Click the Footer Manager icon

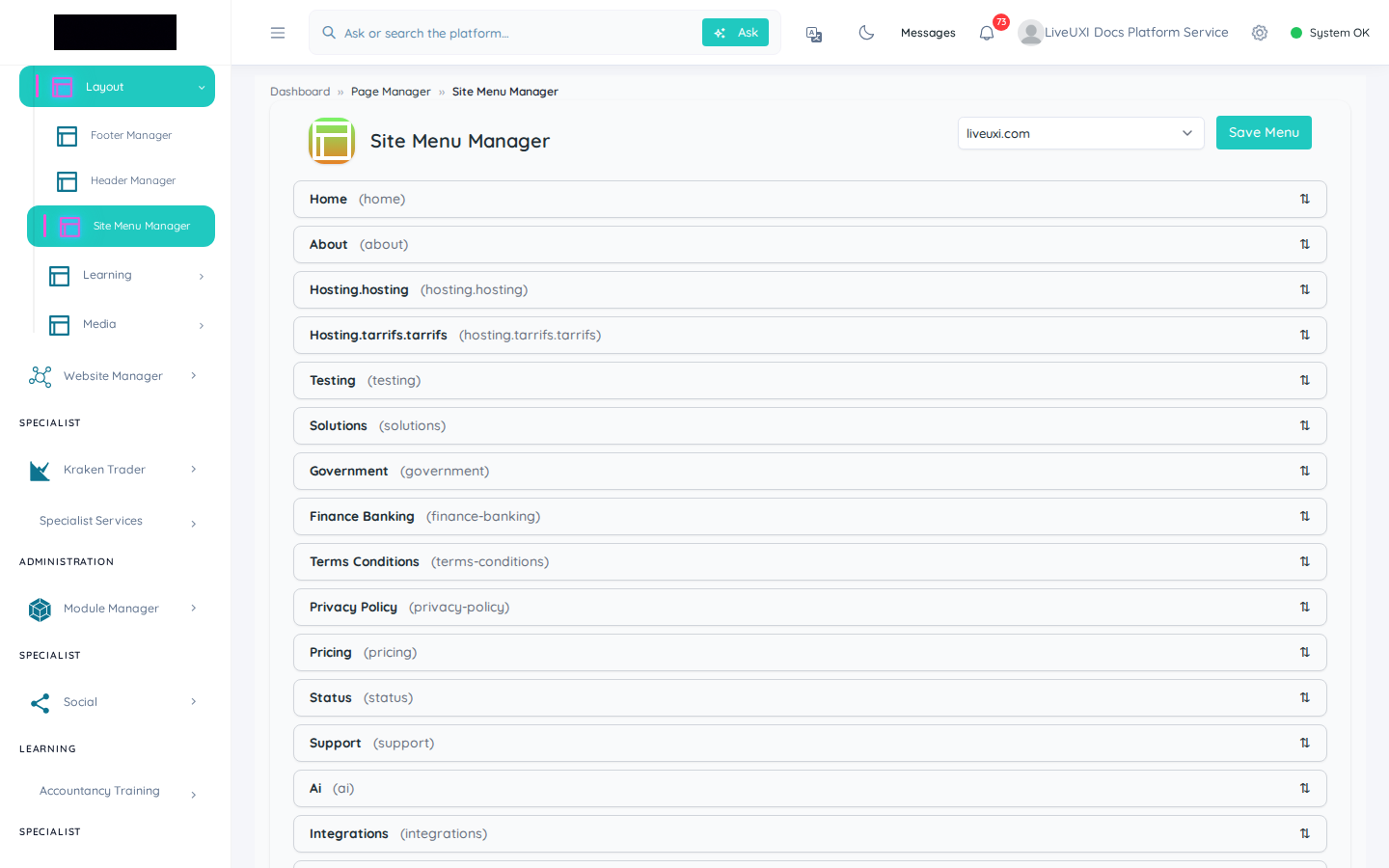click(67, 136)
